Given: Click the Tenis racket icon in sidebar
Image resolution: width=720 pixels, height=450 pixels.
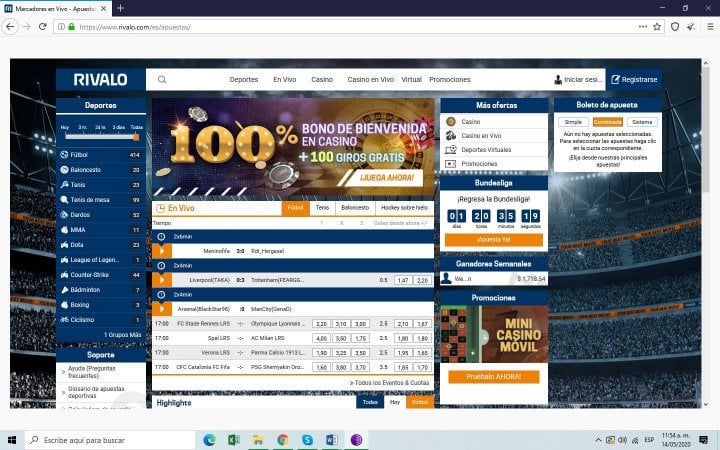Looking at the screenshot, I should 64,185.
